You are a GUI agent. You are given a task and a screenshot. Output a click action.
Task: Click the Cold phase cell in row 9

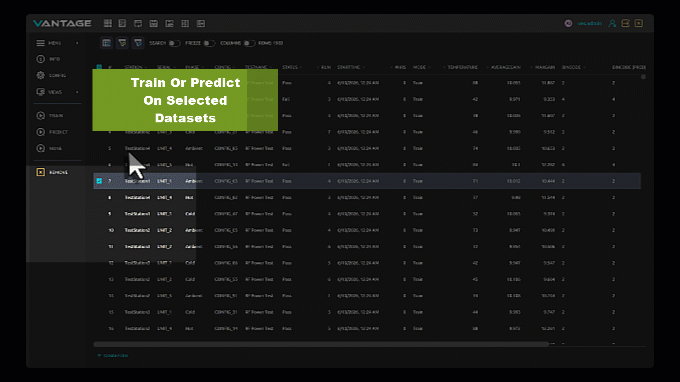click(190, 214)
